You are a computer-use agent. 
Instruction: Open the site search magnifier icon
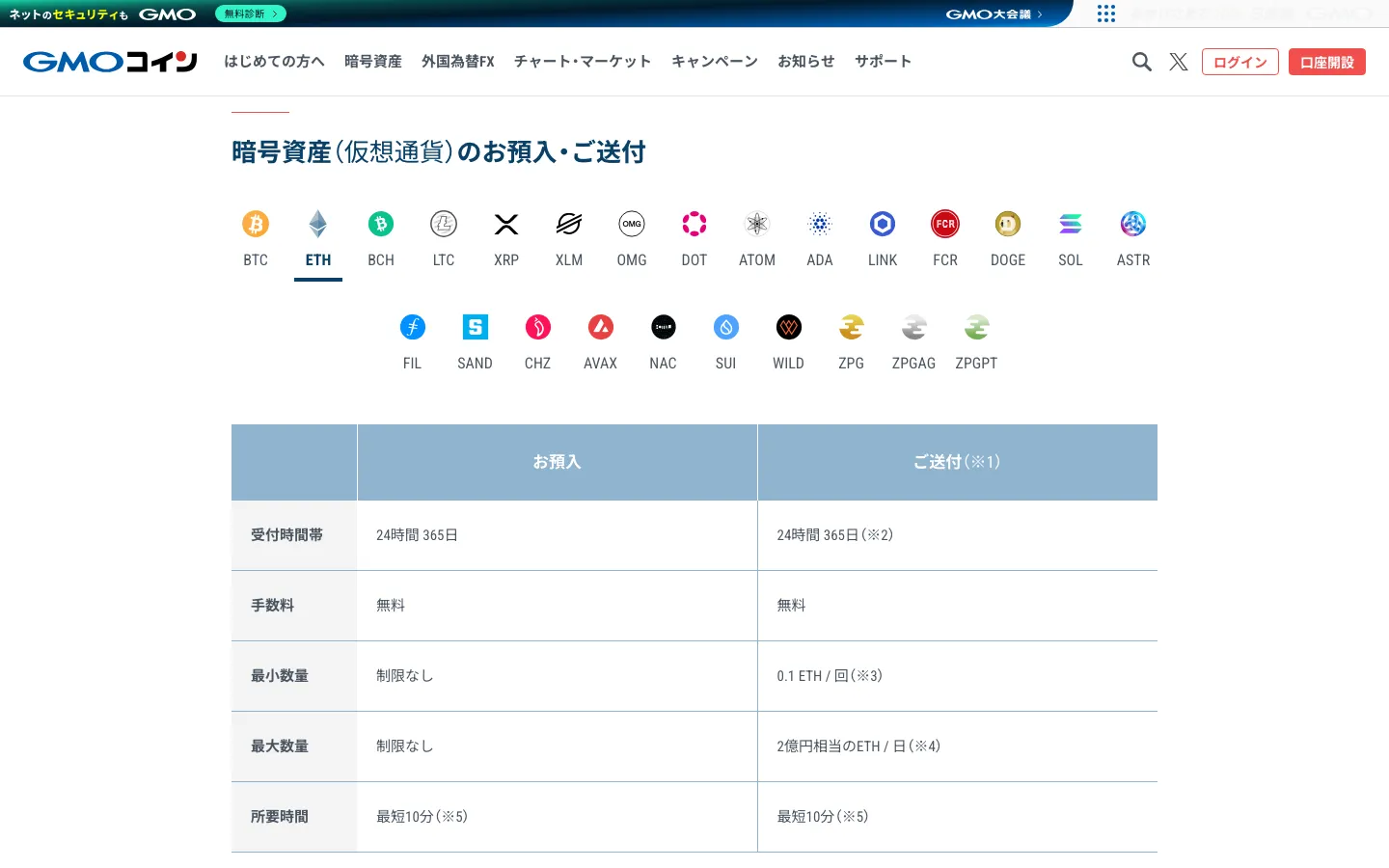[1142, 62]
